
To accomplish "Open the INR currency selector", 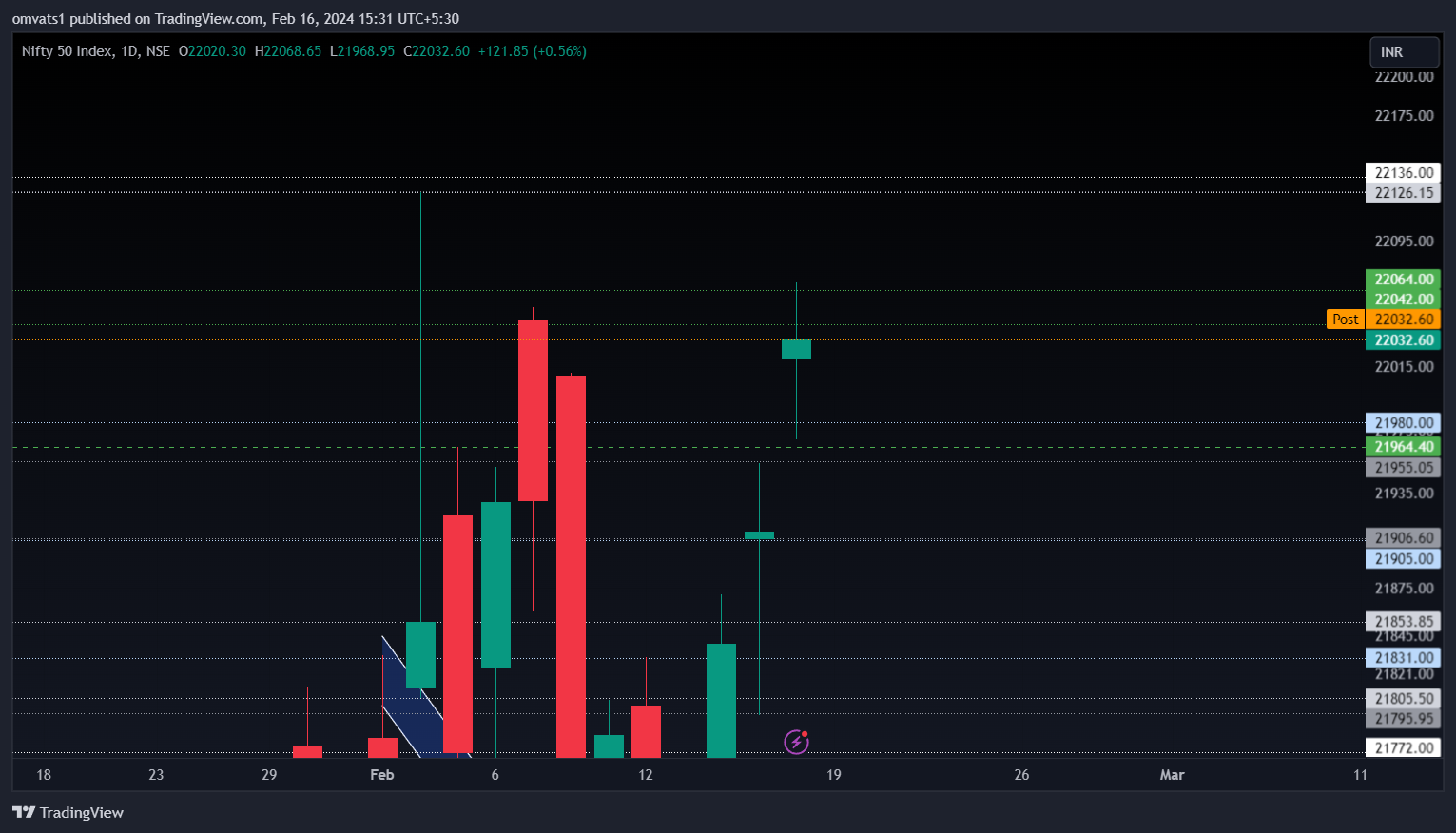I will pyautogui.click(x=1404, y=51).
